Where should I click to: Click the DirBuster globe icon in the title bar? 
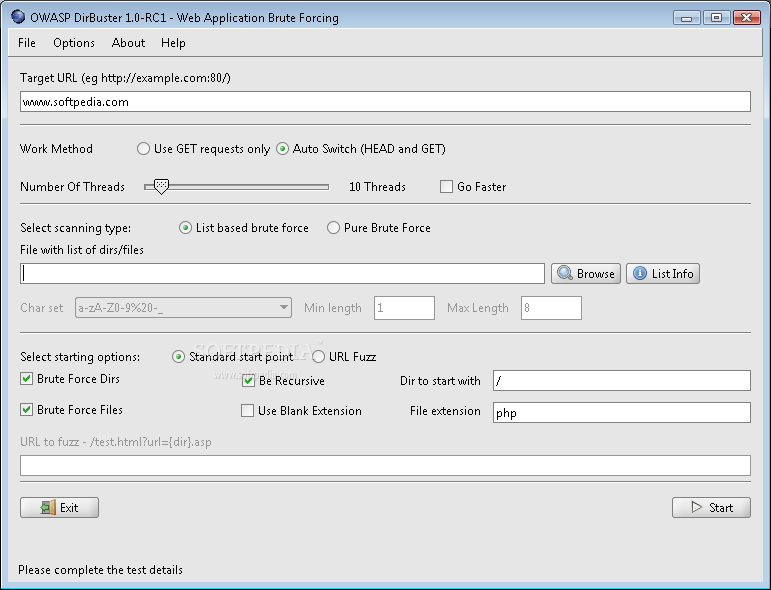18,17
